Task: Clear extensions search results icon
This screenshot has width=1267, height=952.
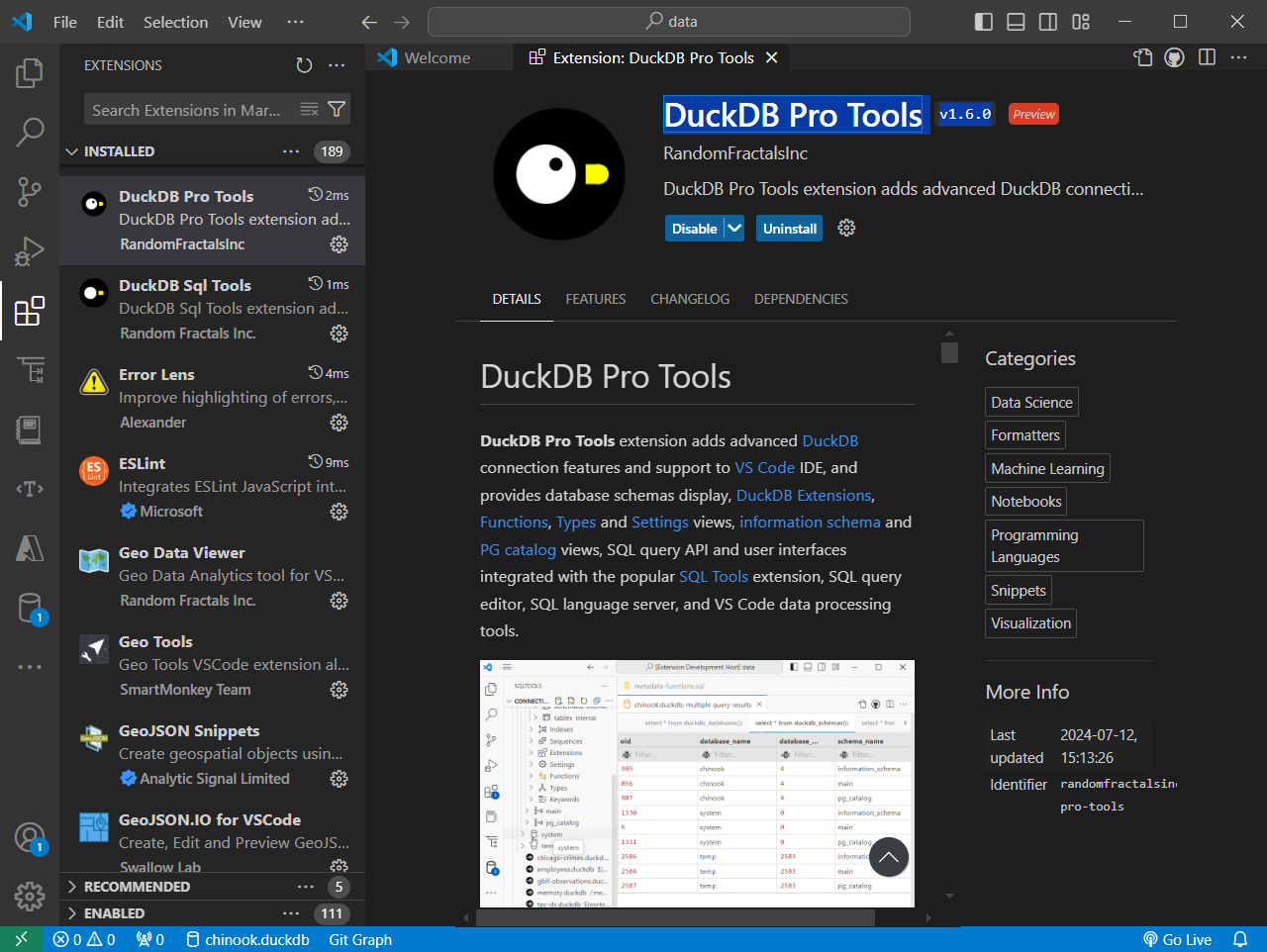Action: tap(309, 110)
